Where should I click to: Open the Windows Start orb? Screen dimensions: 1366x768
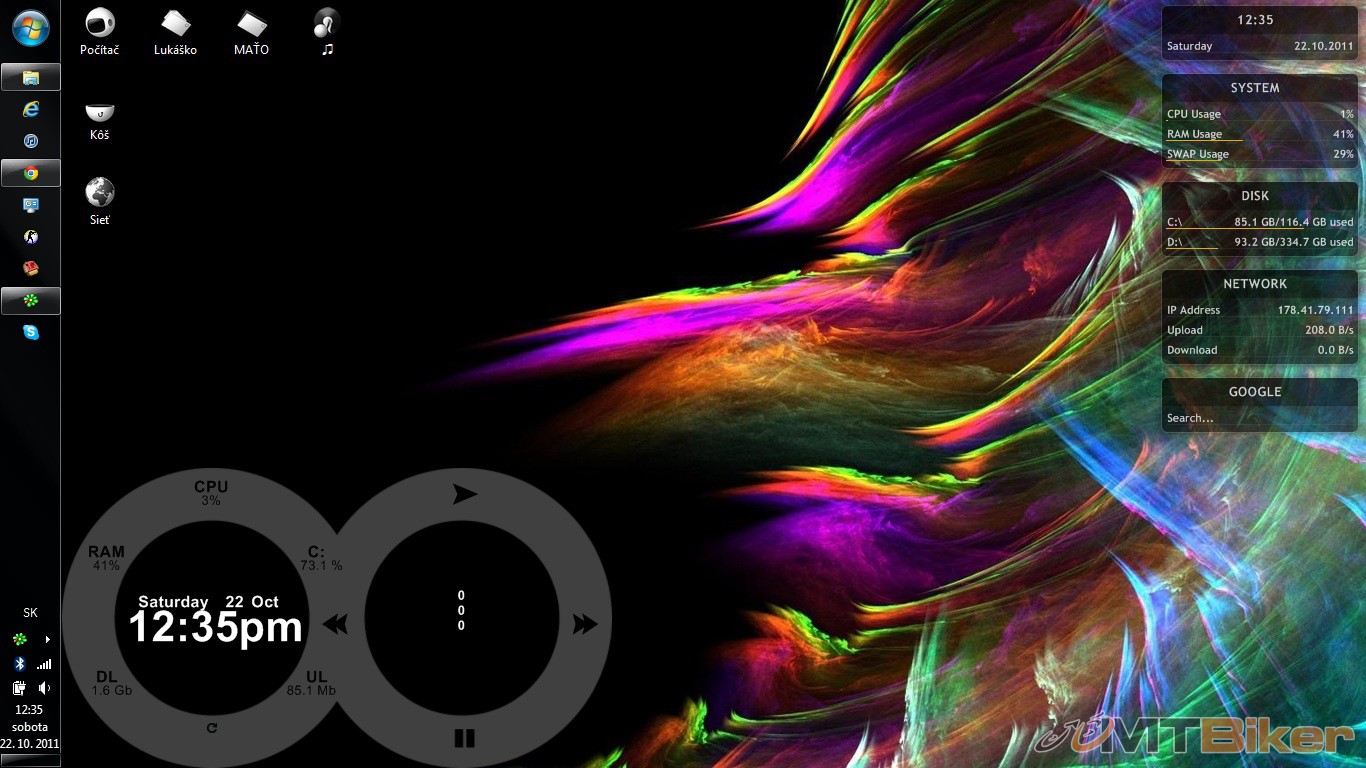[x=31, y=27]
